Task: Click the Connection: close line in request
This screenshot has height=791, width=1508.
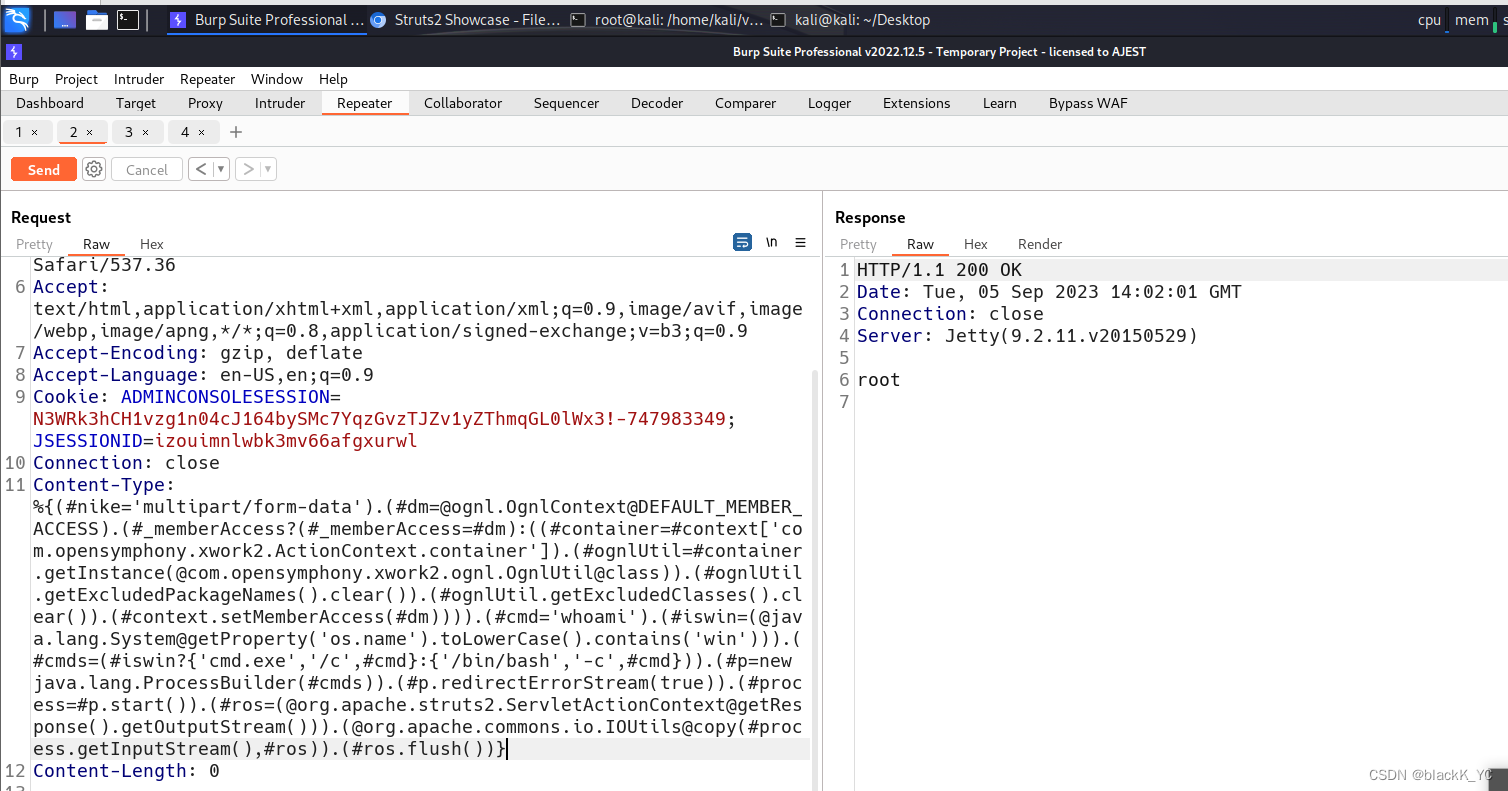Action: 126,463
